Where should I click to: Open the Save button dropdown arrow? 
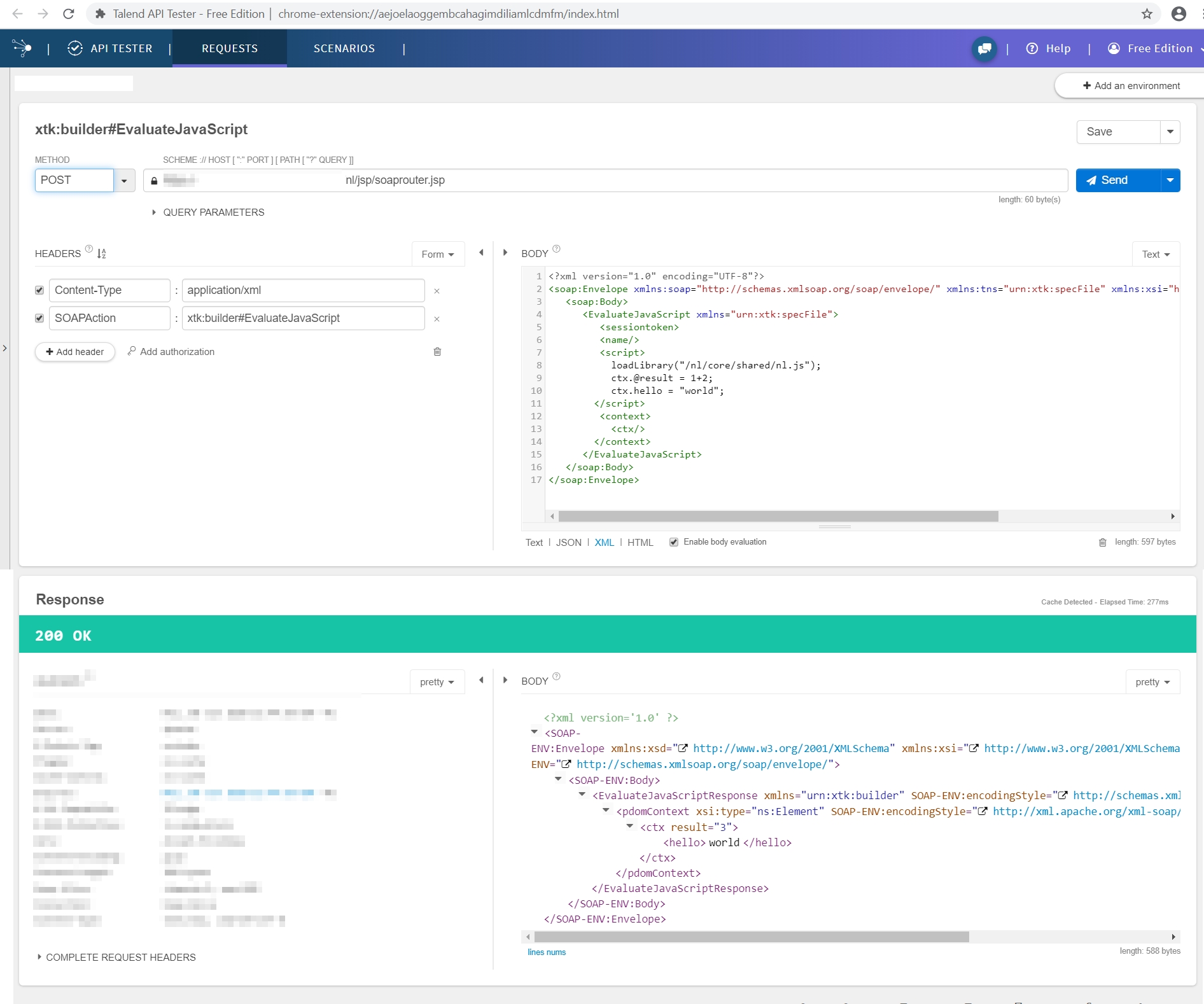tap(1170, 132)
